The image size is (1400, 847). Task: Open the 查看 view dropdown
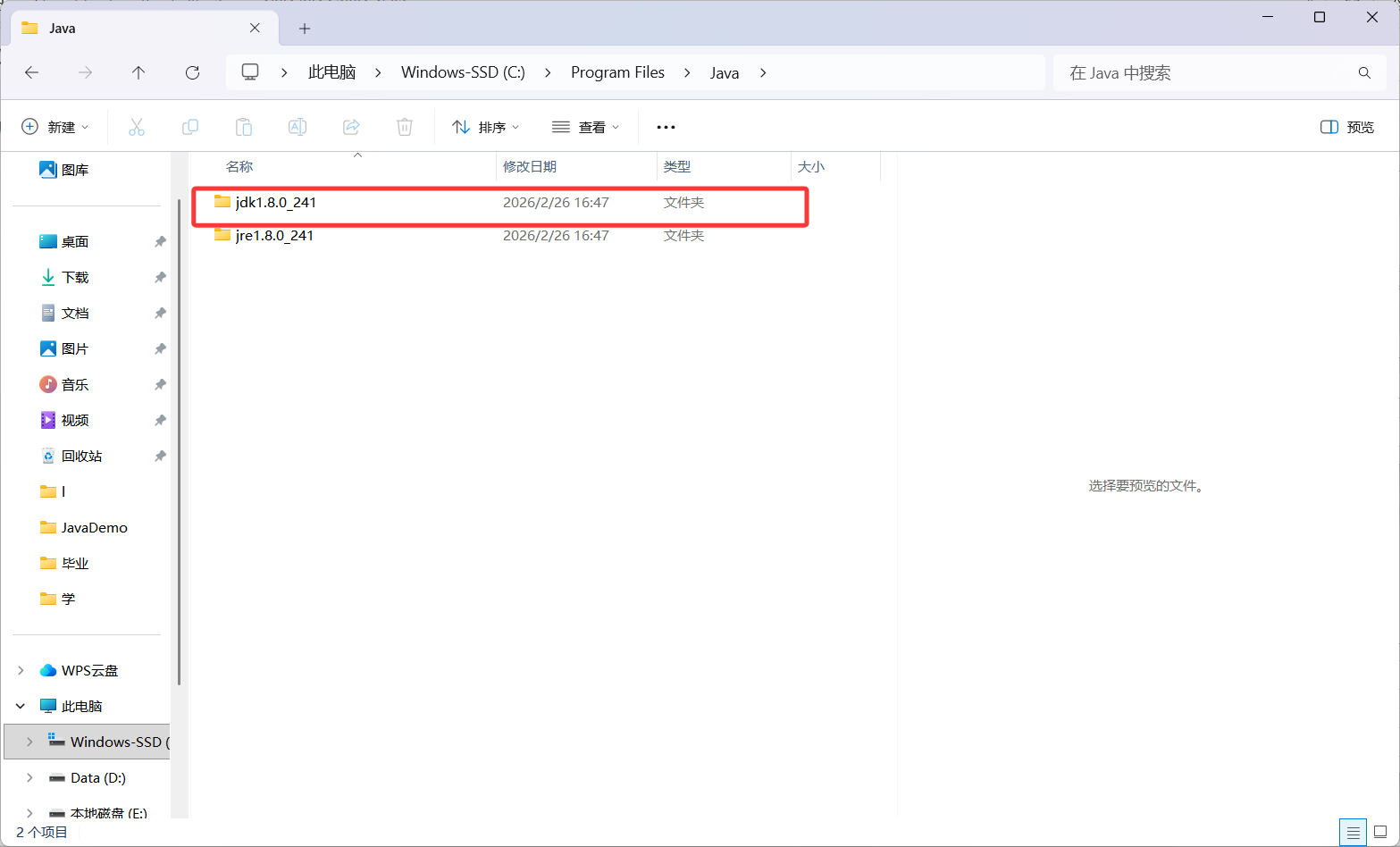[x=585, y=127]
